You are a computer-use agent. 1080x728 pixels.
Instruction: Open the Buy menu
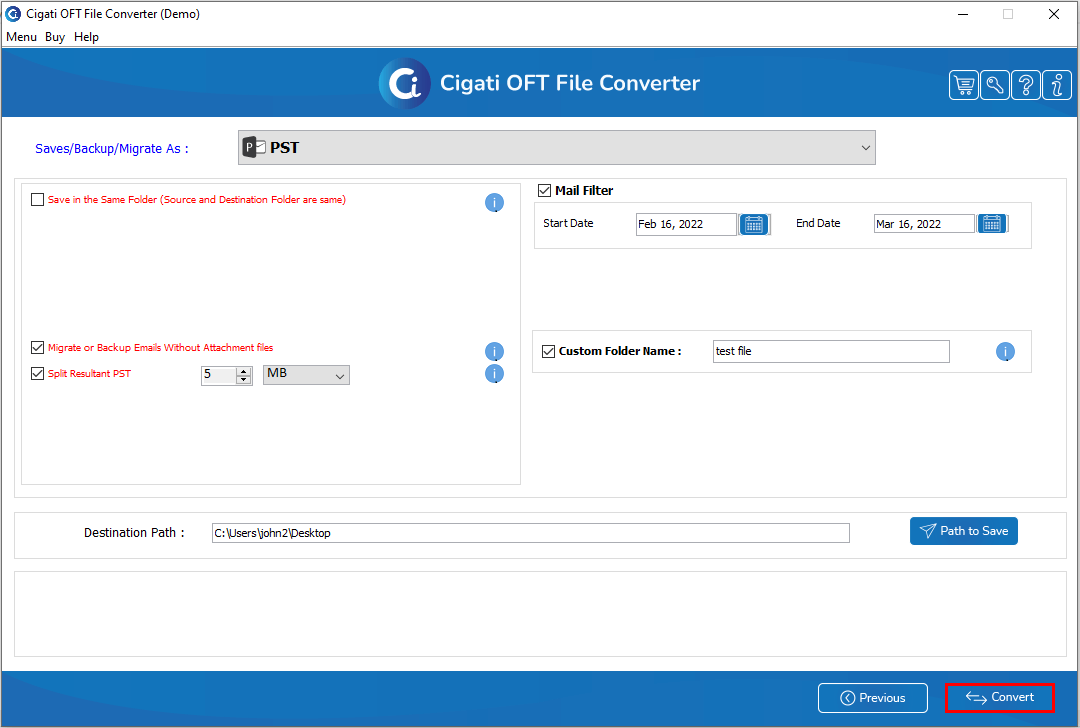pos(55,37)
